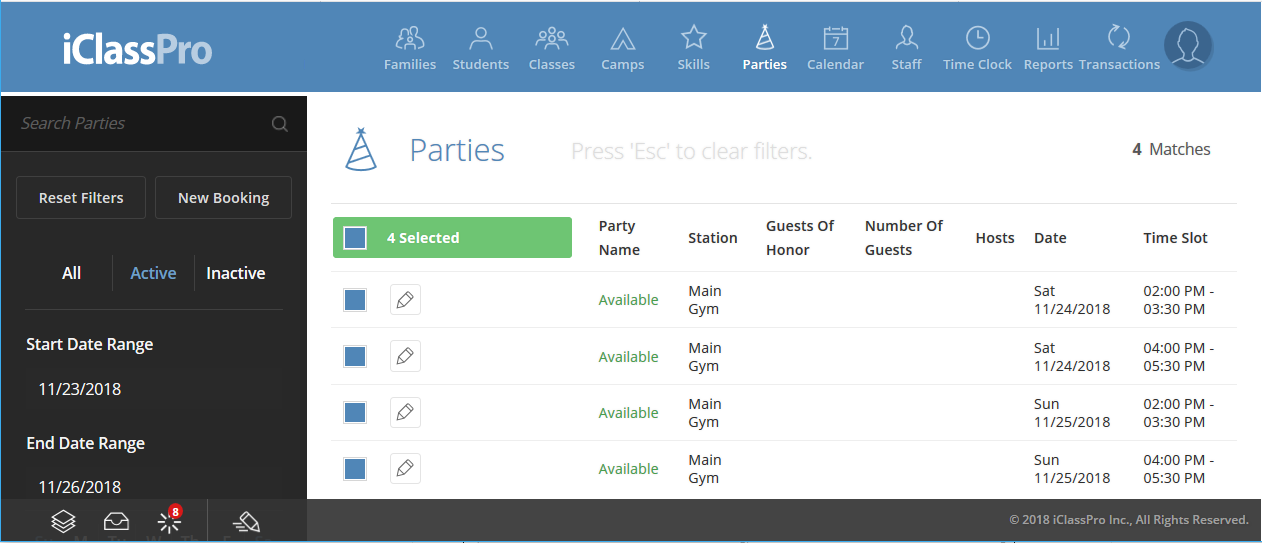Click Available in the Sat 02:00 PM row
1262x543 pixels.
coord(628,300)
